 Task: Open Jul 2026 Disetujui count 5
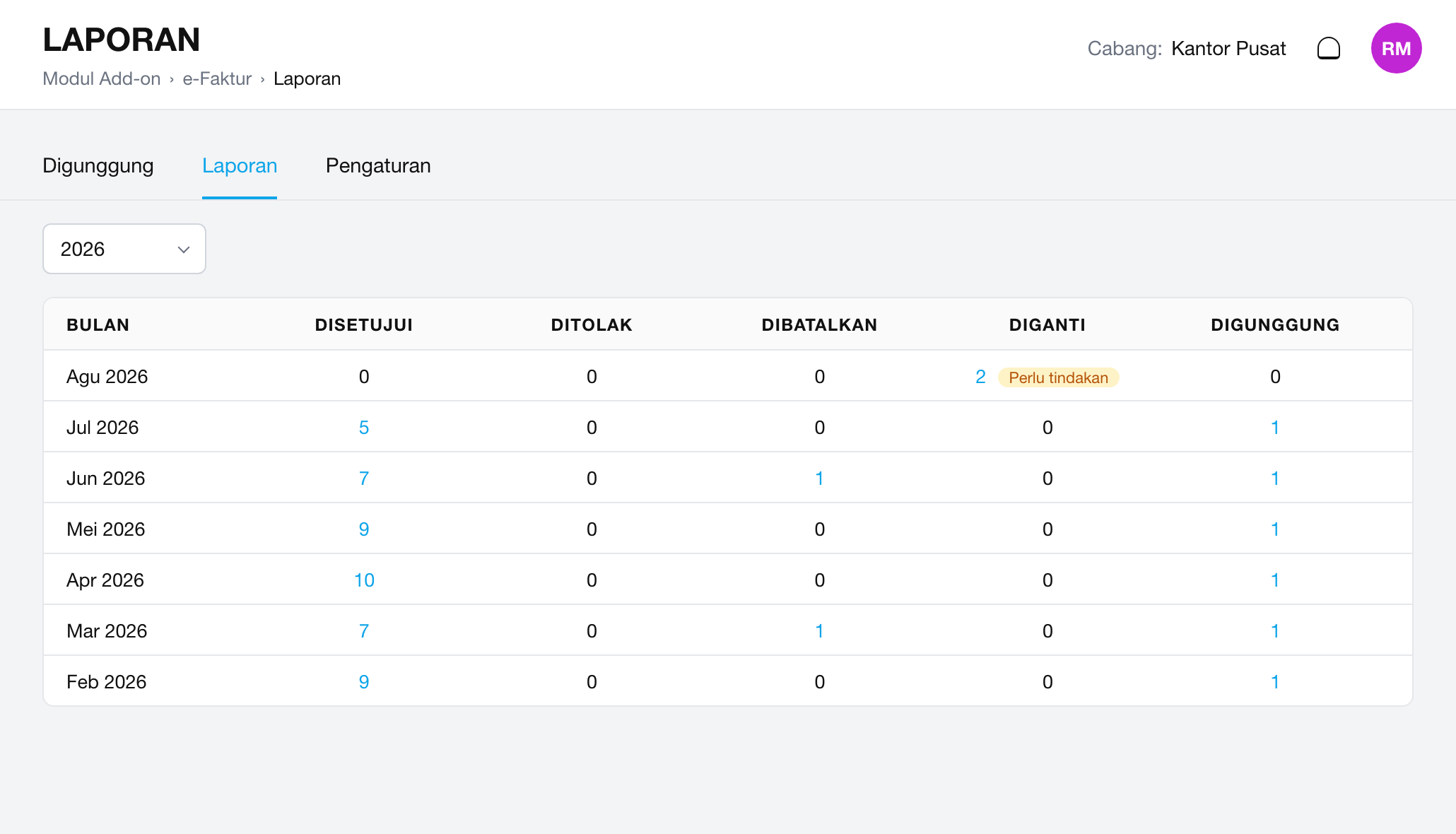pos(364,428)
